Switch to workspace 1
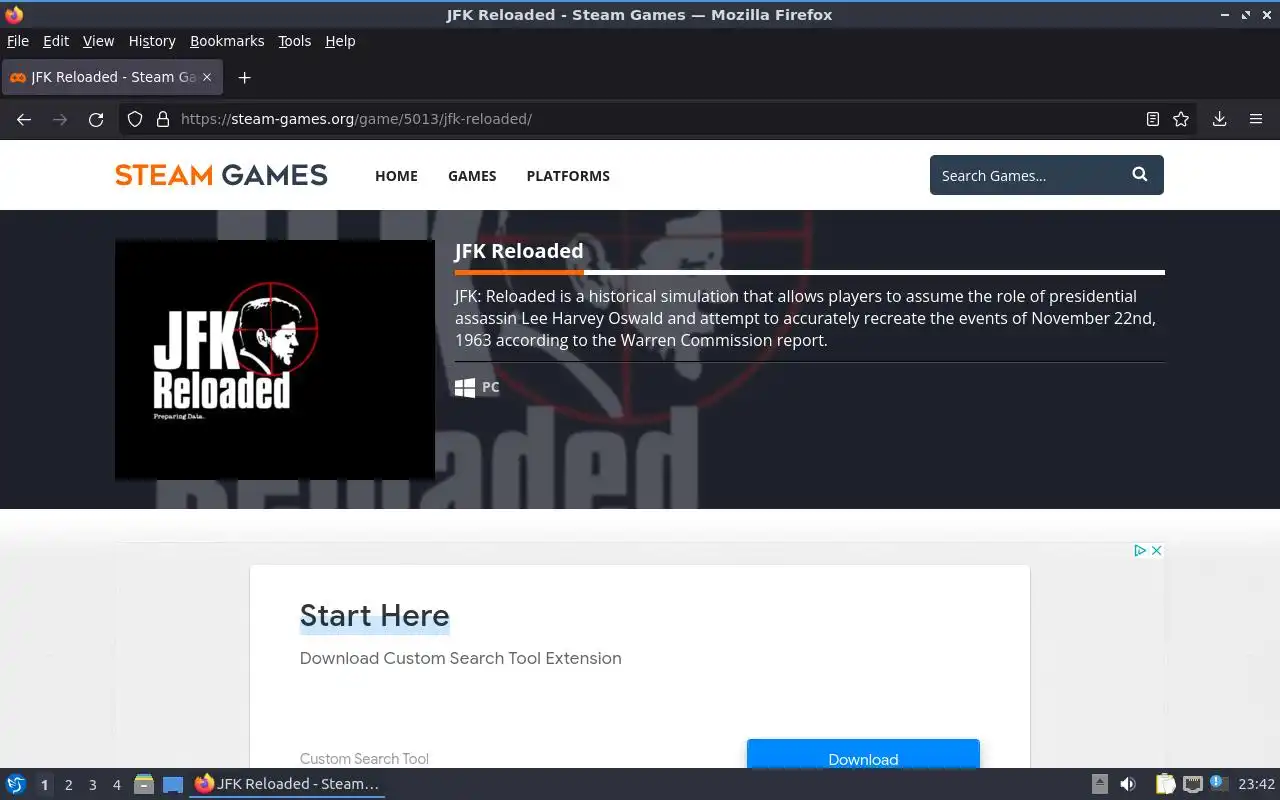The height and width of the screenshot is (800, 1280). click(x=44, y=785)
